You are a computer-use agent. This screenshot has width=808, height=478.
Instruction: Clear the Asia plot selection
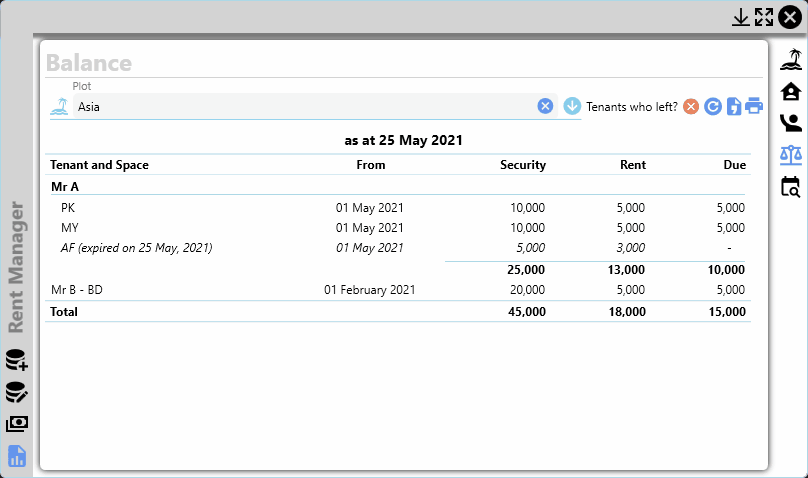[545, 106]
